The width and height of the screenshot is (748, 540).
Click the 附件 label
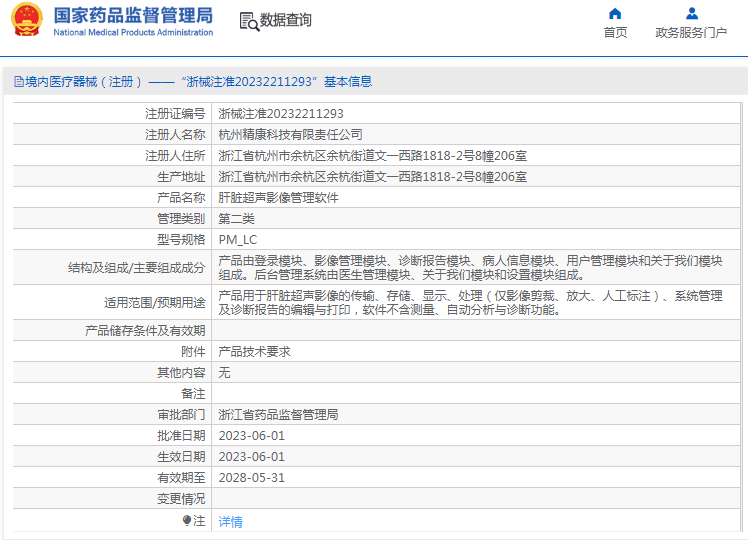pos(193,352)
